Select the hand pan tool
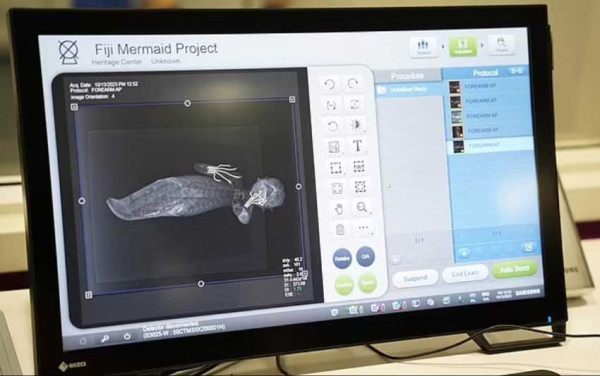This screenshot has height=376, width=600. [339, 209]
